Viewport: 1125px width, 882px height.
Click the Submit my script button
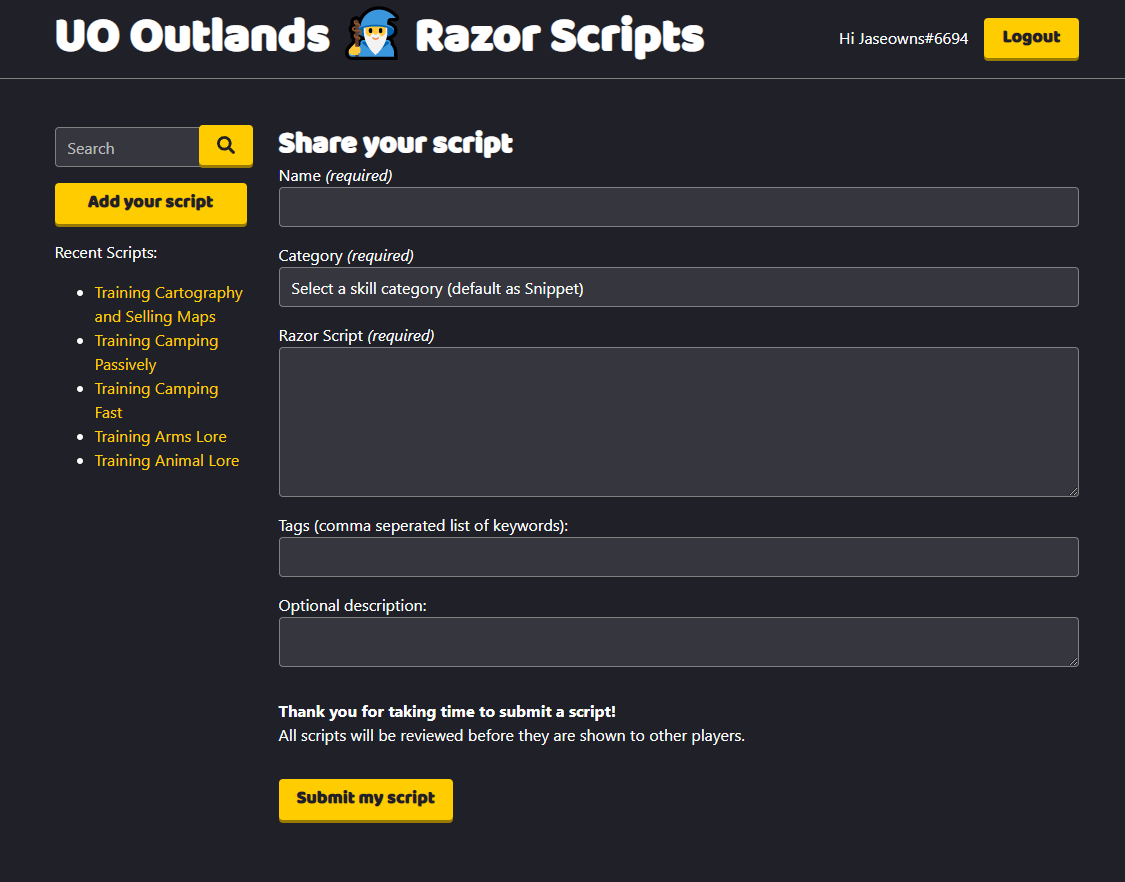click(x=365, y=800)
